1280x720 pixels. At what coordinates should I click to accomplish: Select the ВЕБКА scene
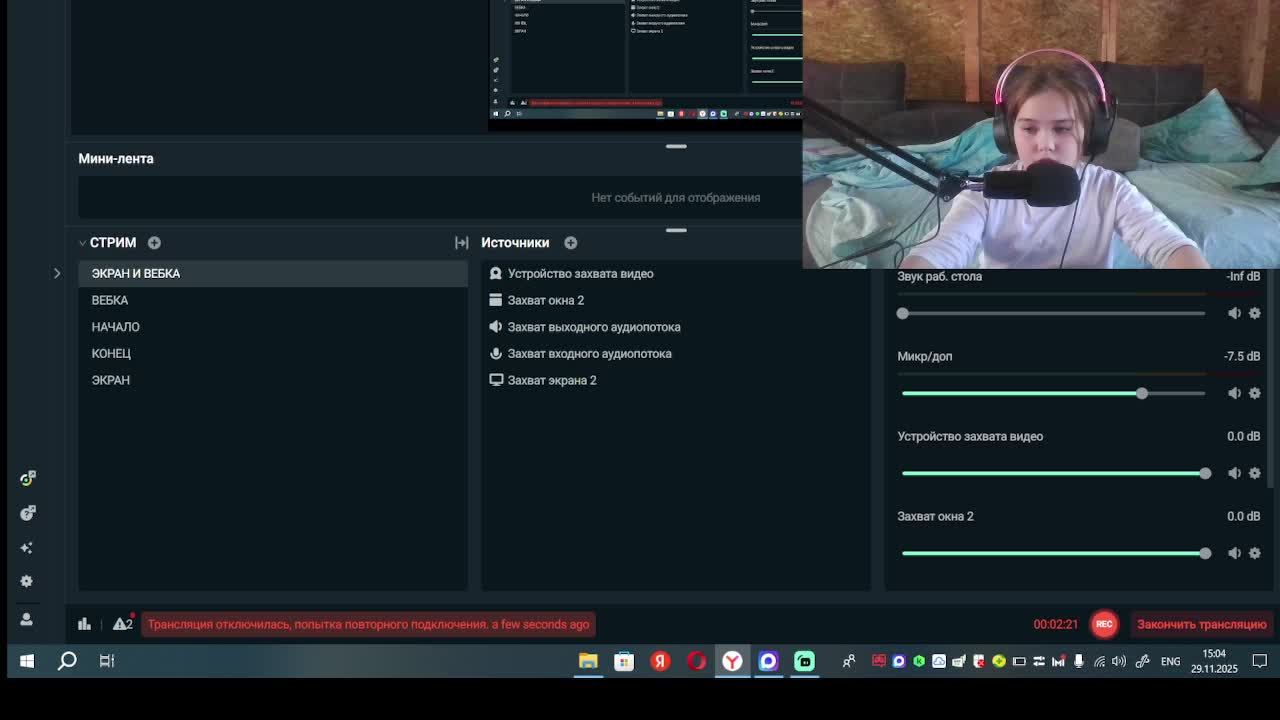pyautogui.click(x=273, y=300)
